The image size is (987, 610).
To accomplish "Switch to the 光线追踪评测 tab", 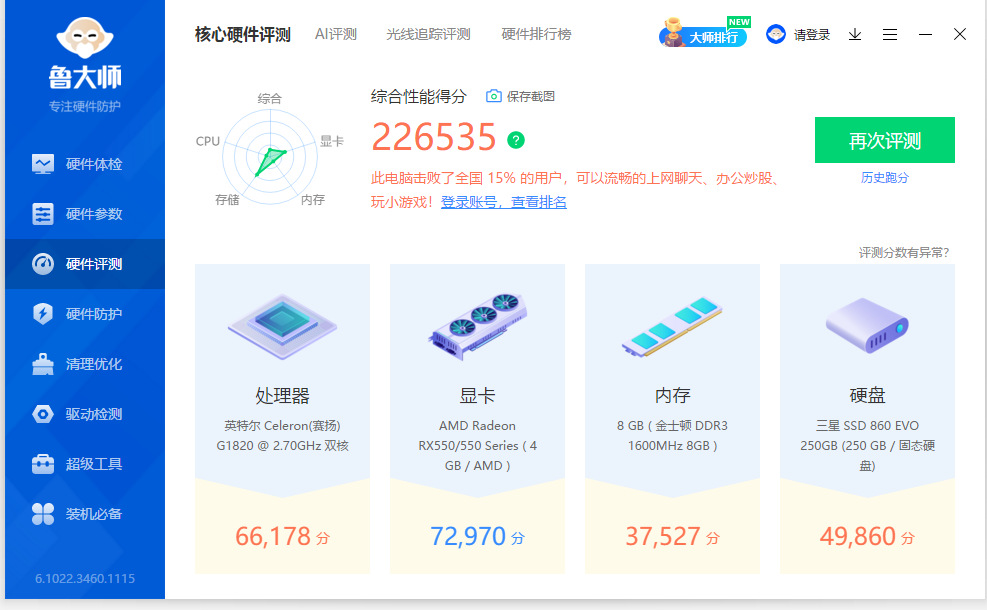I will click(x=428, y=34).
